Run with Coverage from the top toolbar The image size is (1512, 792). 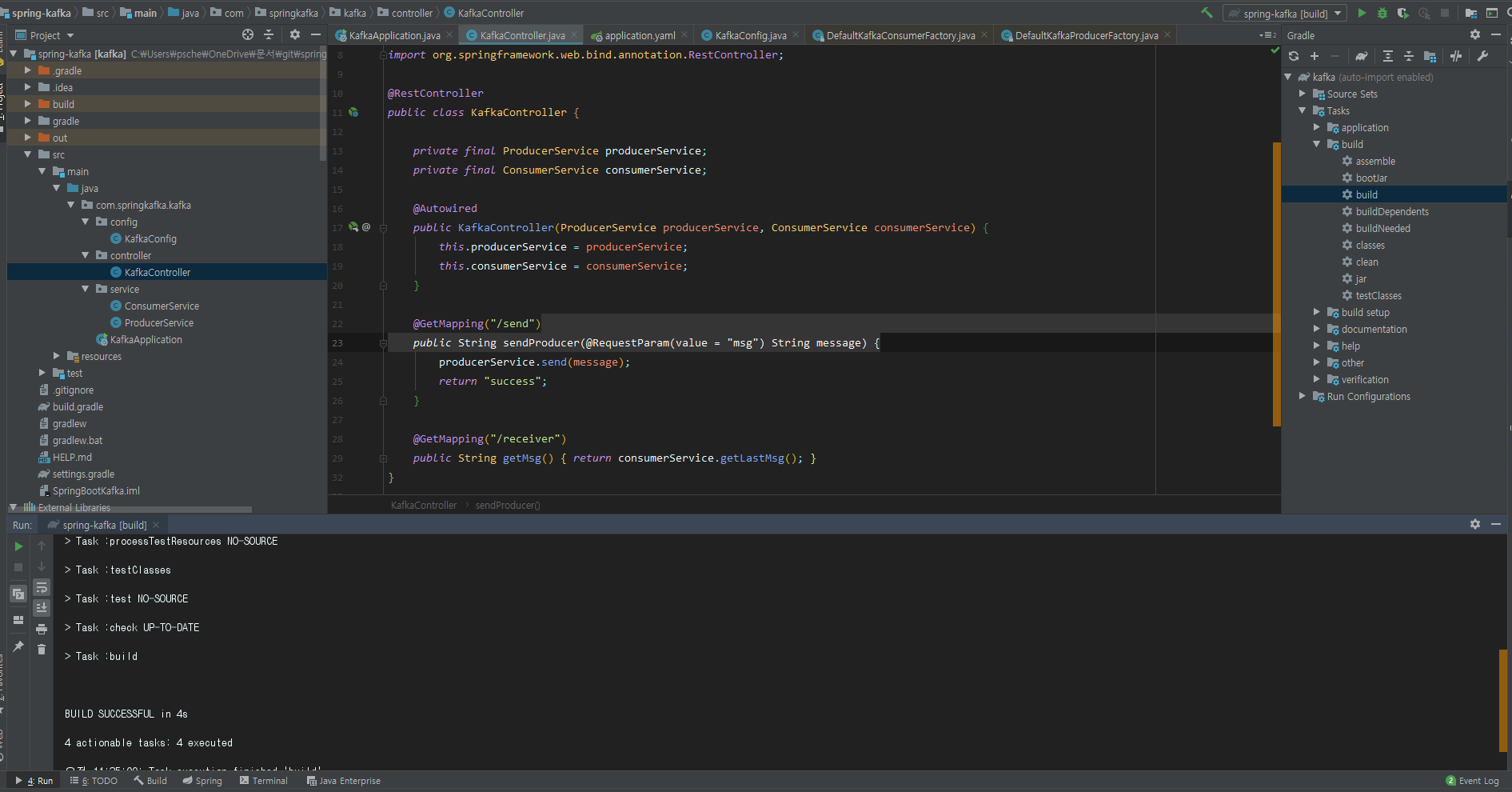pyautogui.click(x=1403, y=13)
